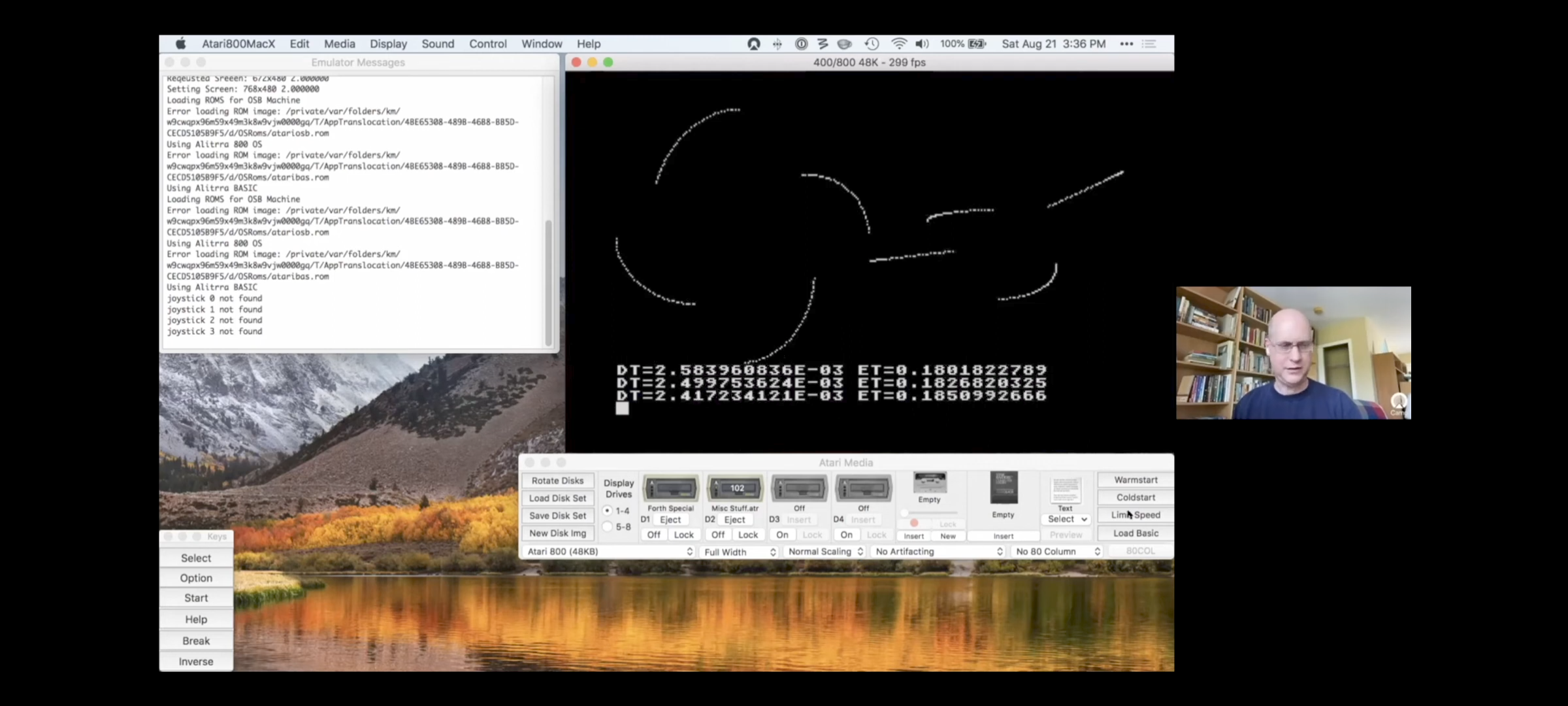Open the Normal Scaling dropdown
The height and width of the screenshot is (706, 1568).
tap(825, 552)
